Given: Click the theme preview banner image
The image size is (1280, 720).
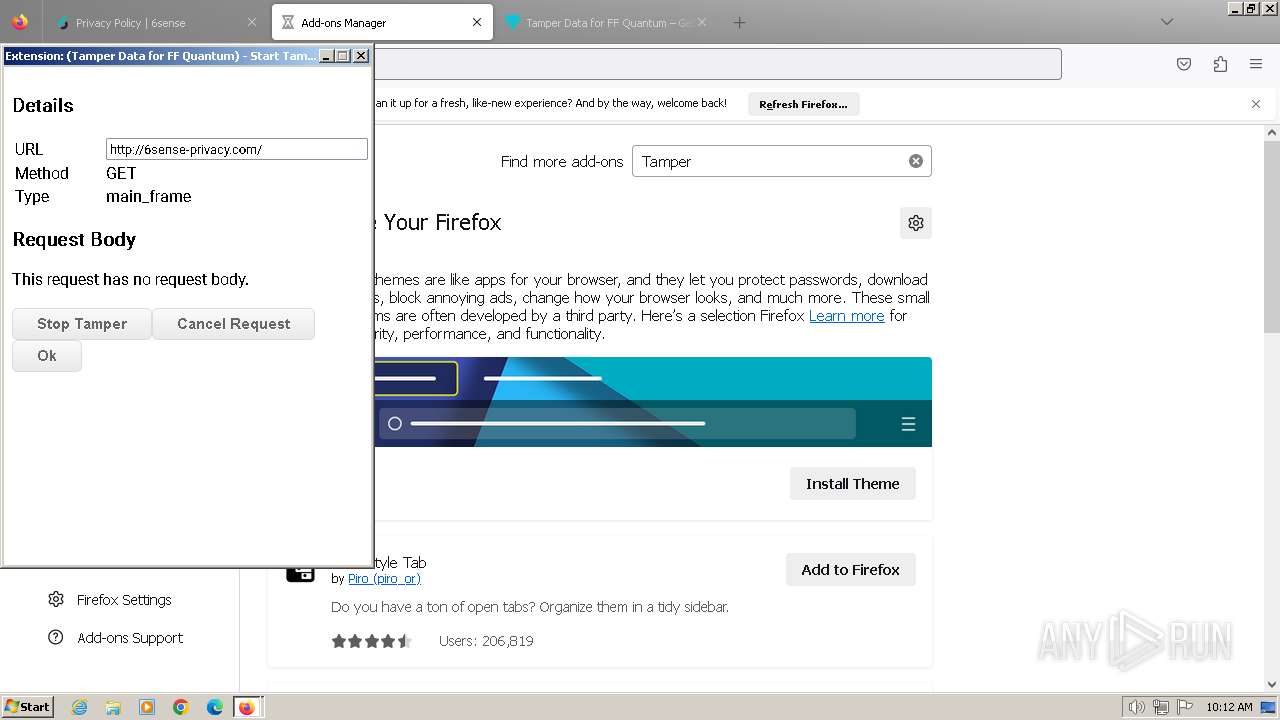Looking at the screenshot, I should click(x=653, y=402).
